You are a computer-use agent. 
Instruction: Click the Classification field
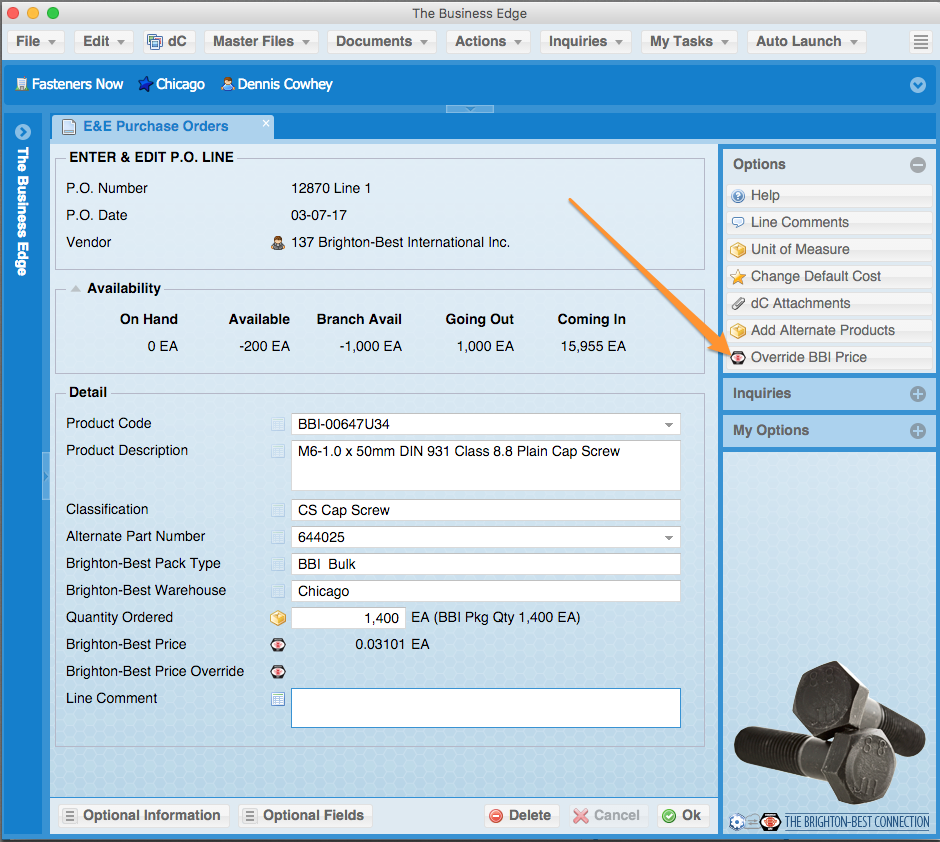pos(486,510)
